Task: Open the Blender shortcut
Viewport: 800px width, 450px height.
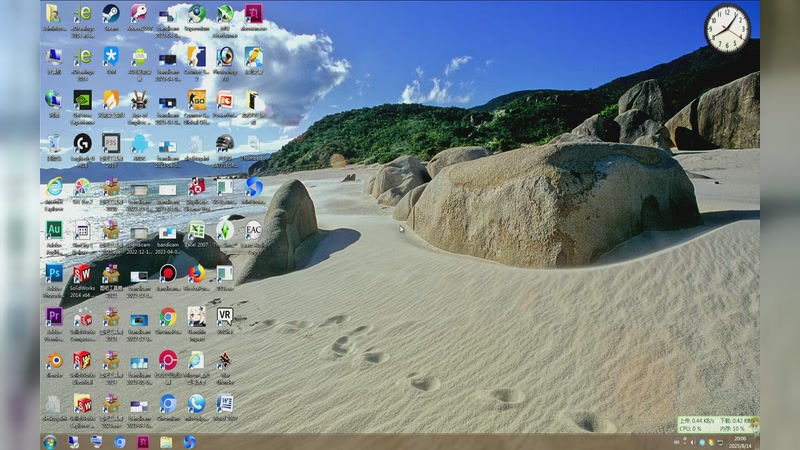Action: (54, 361)
